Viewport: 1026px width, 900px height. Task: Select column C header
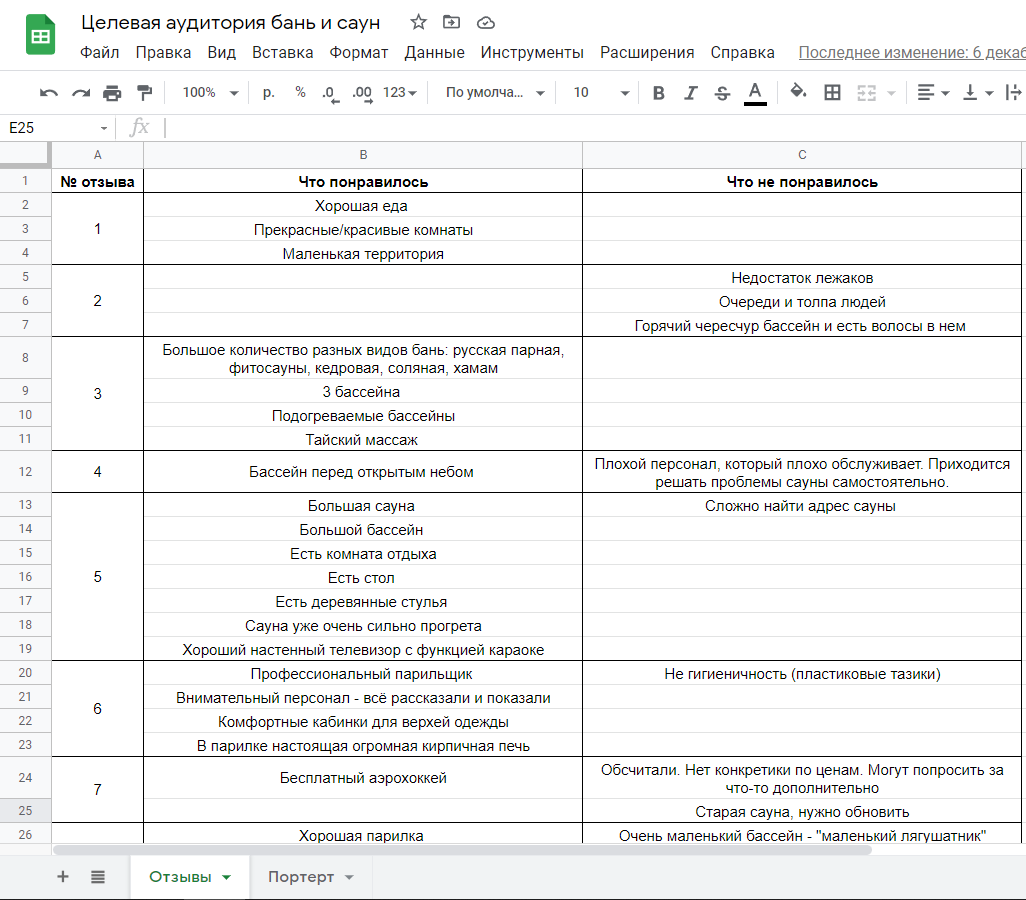802,155
